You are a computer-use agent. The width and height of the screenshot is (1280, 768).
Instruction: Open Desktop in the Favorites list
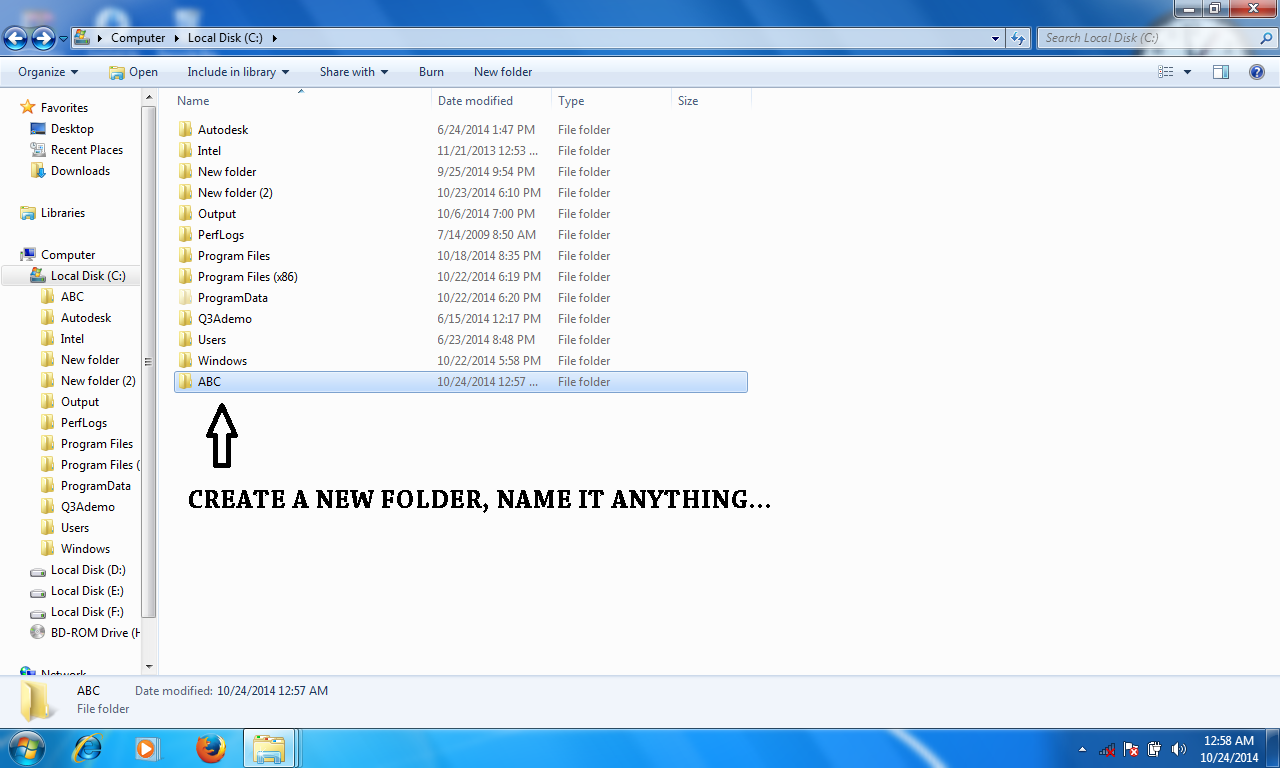(x=72, y=129)
